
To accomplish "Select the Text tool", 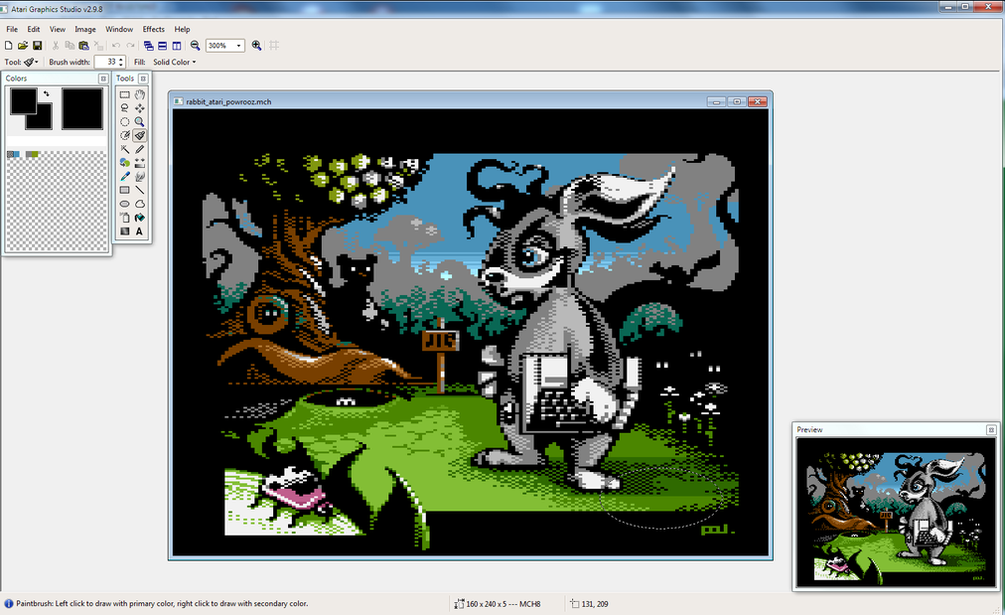I will [140, 231].
